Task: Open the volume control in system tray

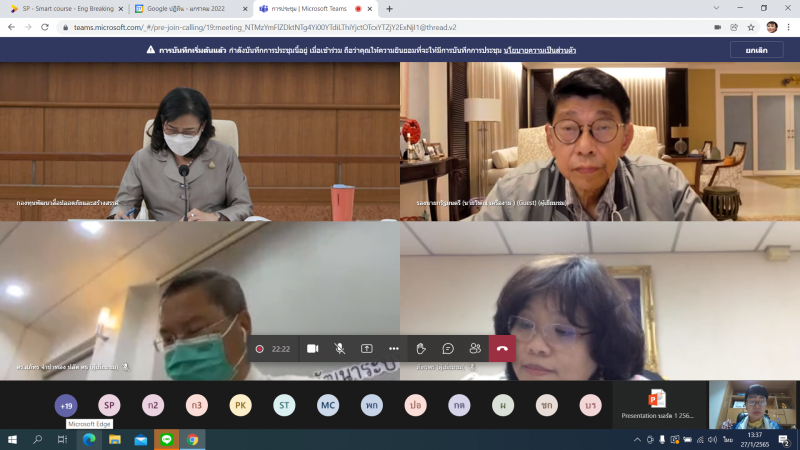Action: click(x=712, y=440)
